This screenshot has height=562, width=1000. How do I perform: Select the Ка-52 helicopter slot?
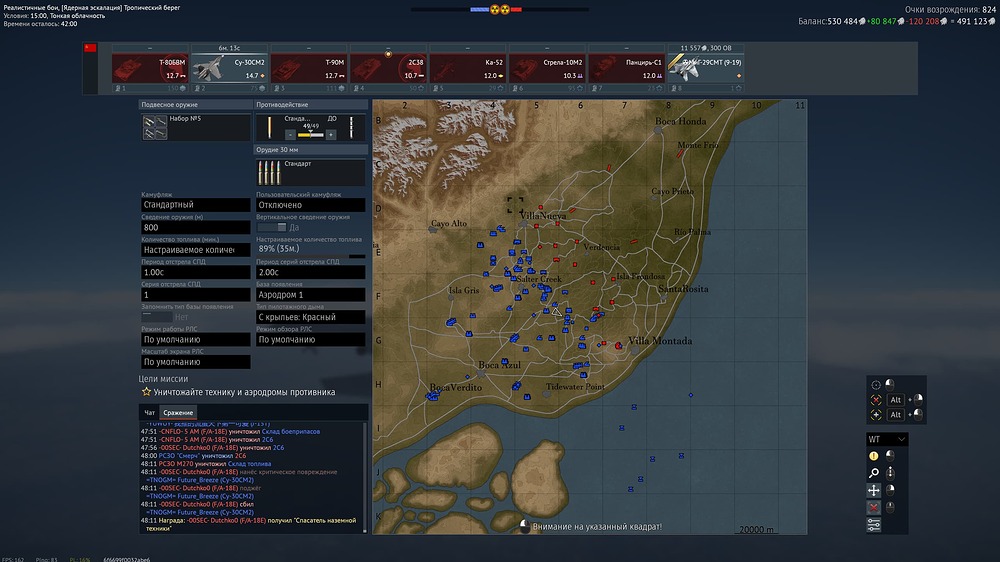click(467, 68)
